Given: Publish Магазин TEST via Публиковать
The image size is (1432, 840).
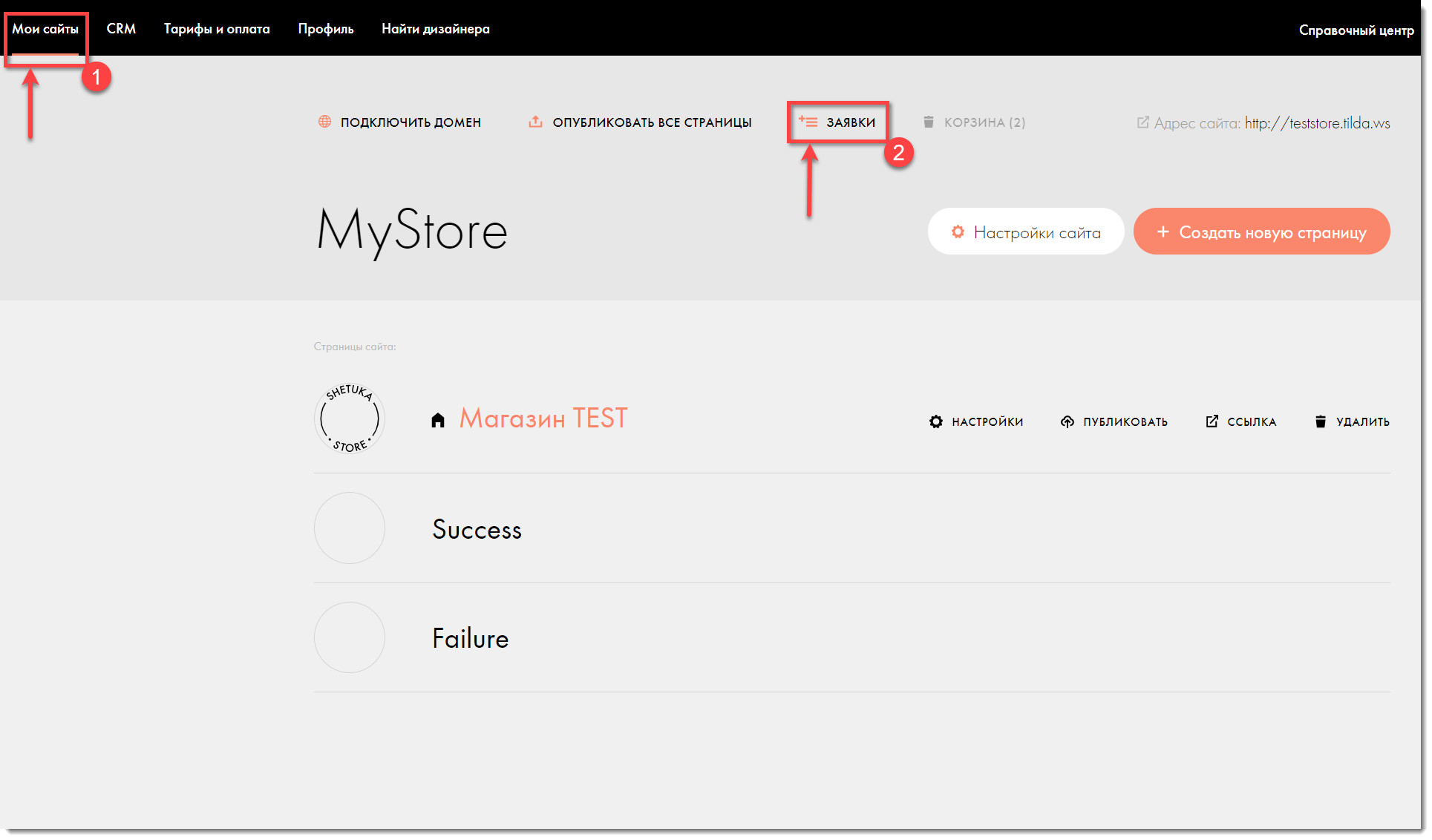Looking at the screenshot, I should [1125, 422].
